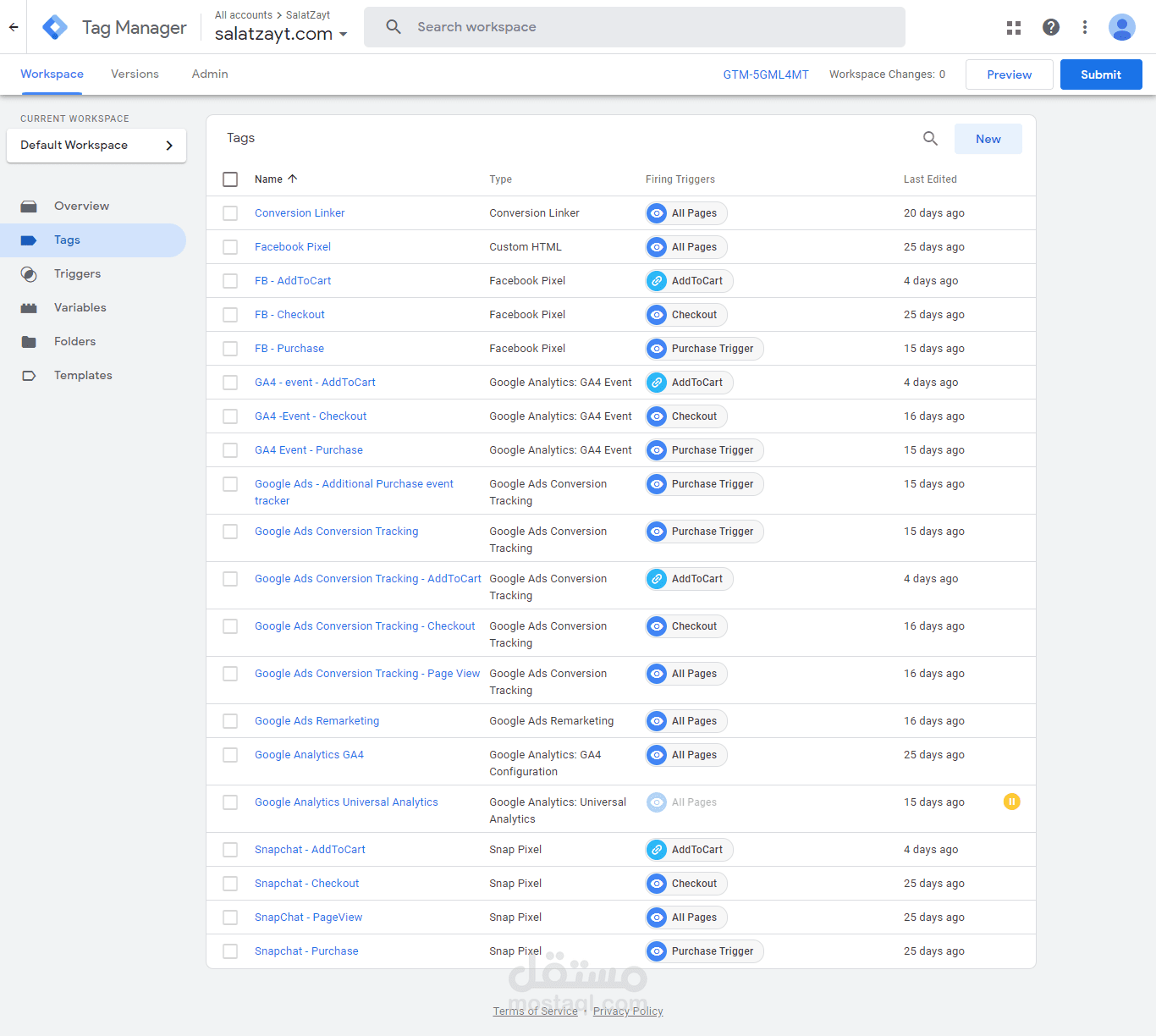This screenshot has height=1036, width=1156.
Task: Click Purchase Trigger chip of Snapchat - Purchase
Action: pyautogui.click(x=704, y=951)
